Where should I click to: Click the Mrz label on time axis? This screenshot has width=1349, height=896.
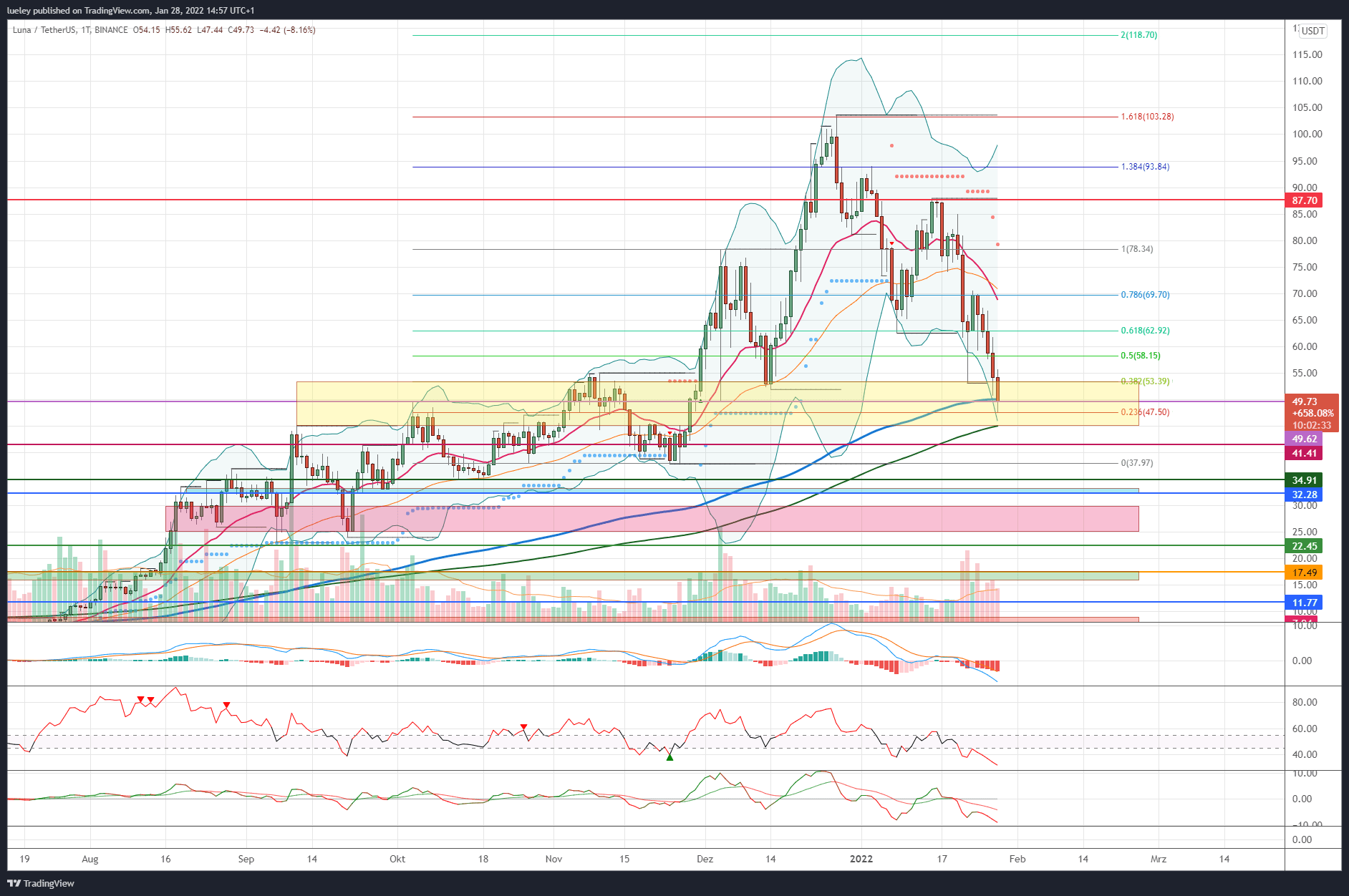click(1159, 859)
